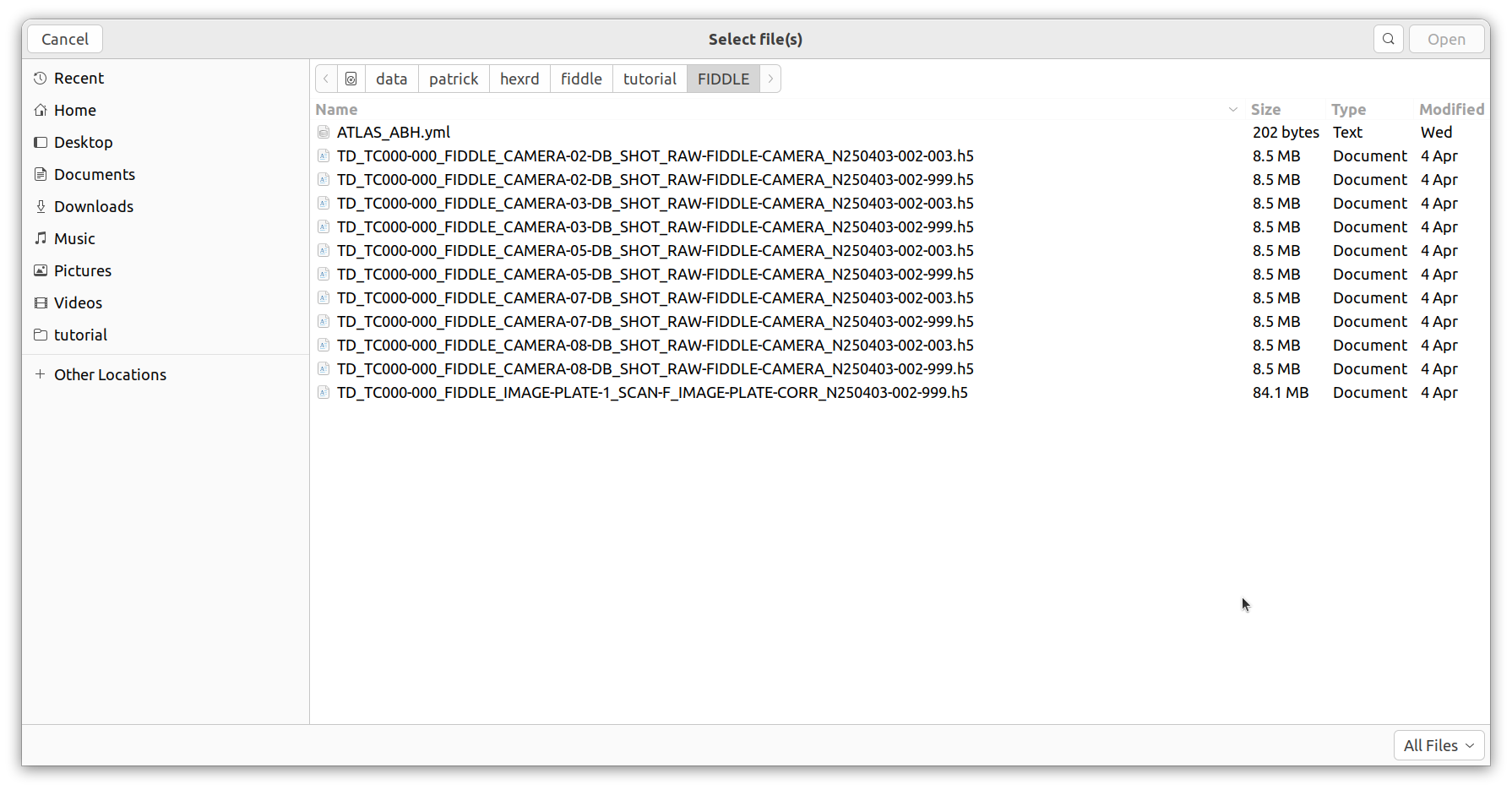Go forward using the path bar right arrow
The width and height of the screenshot is (1512, 790).
click(770, 79)
